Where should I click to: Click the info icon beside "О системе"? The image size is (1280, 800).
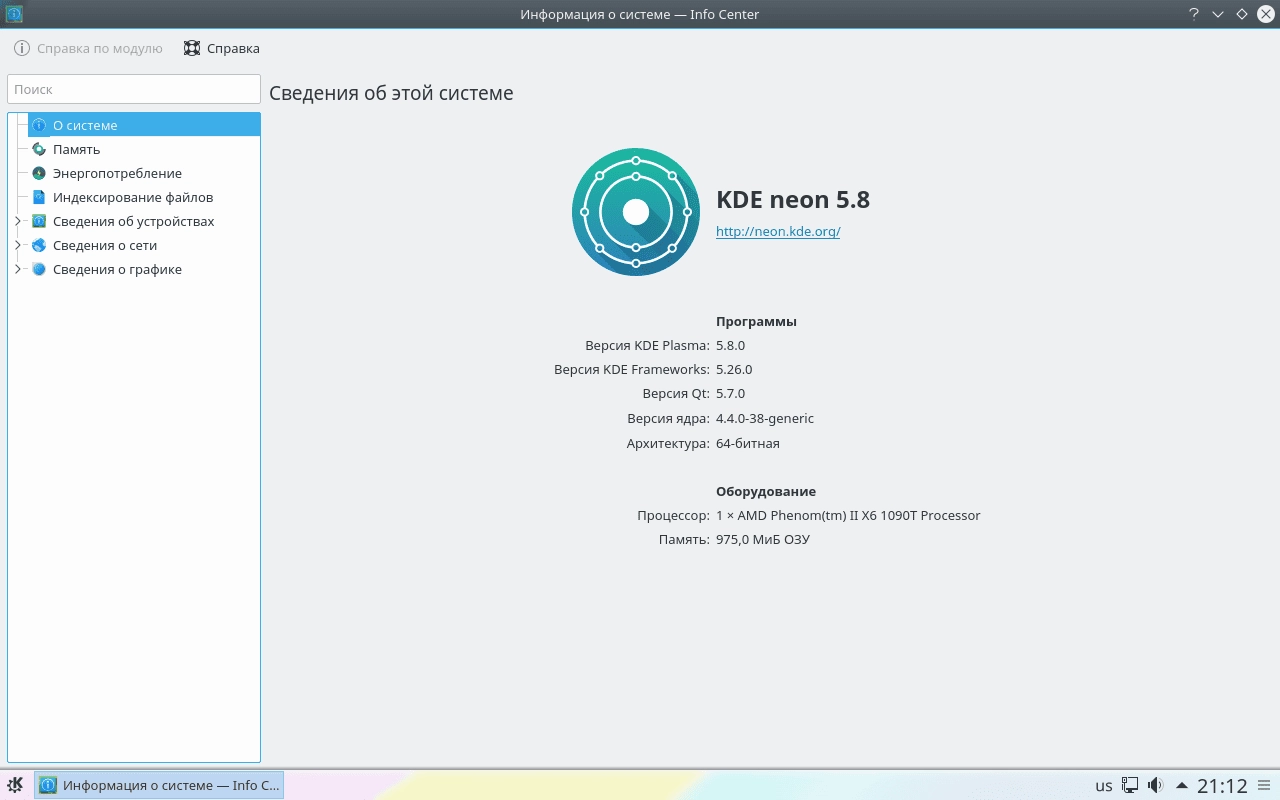(39, 125)
